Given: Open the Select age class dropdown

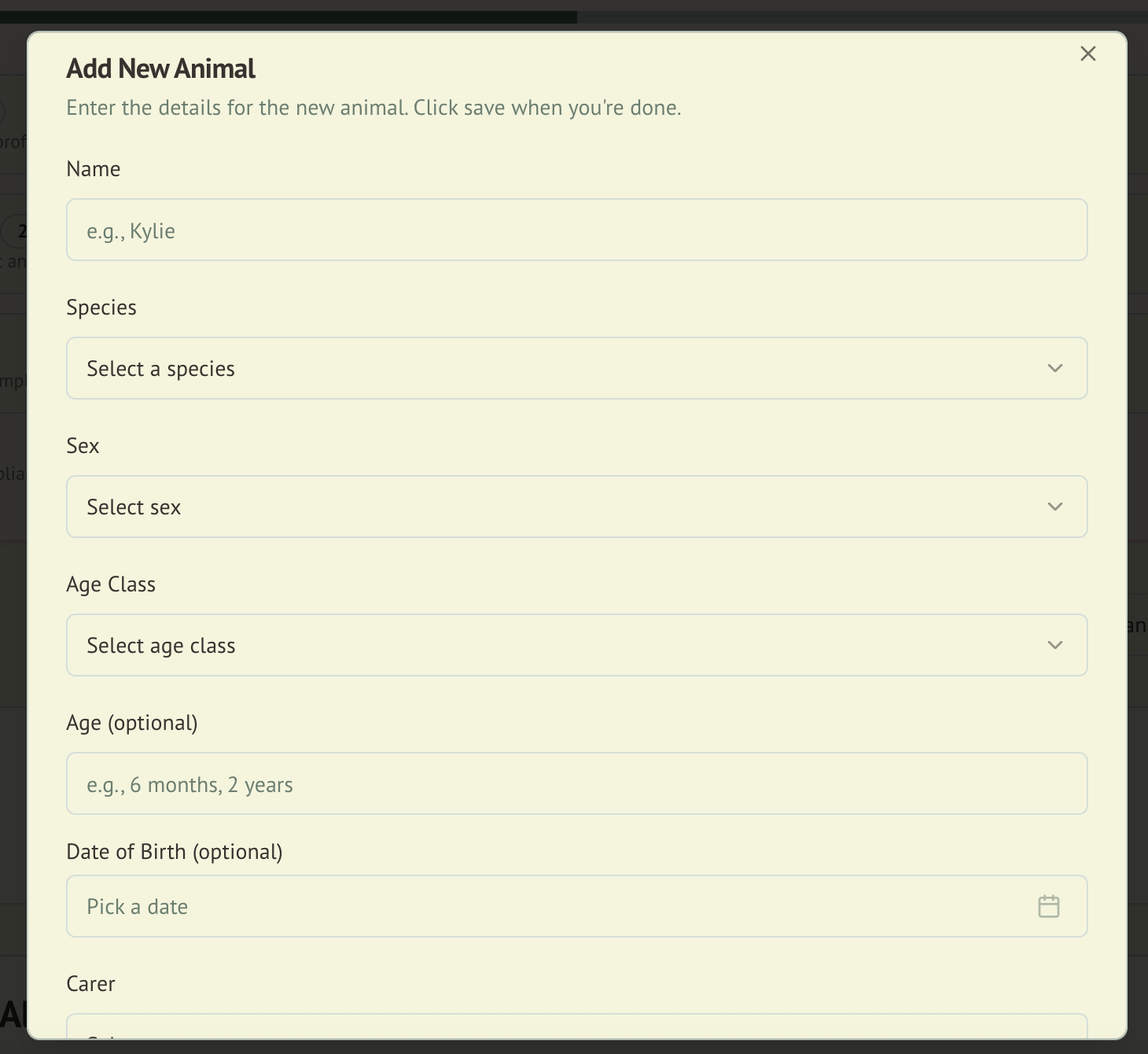Looking at the screenshot, I should [550, 645].
